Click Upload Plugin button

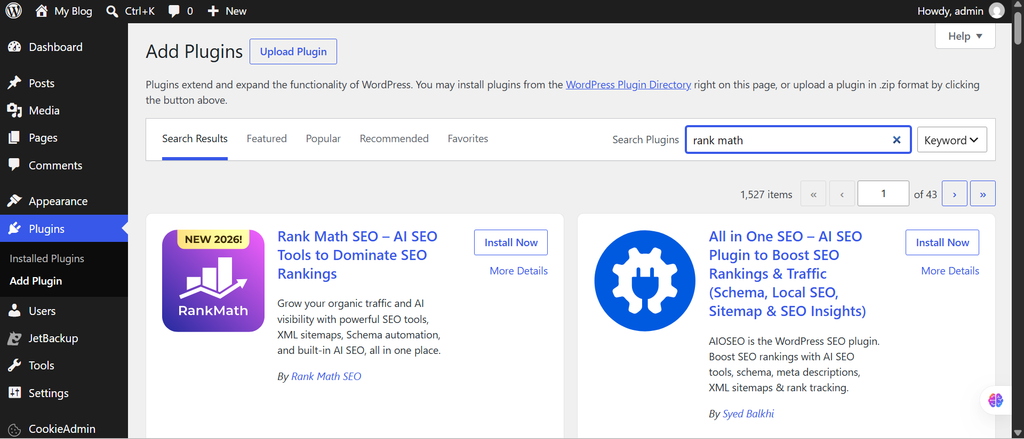293,52
